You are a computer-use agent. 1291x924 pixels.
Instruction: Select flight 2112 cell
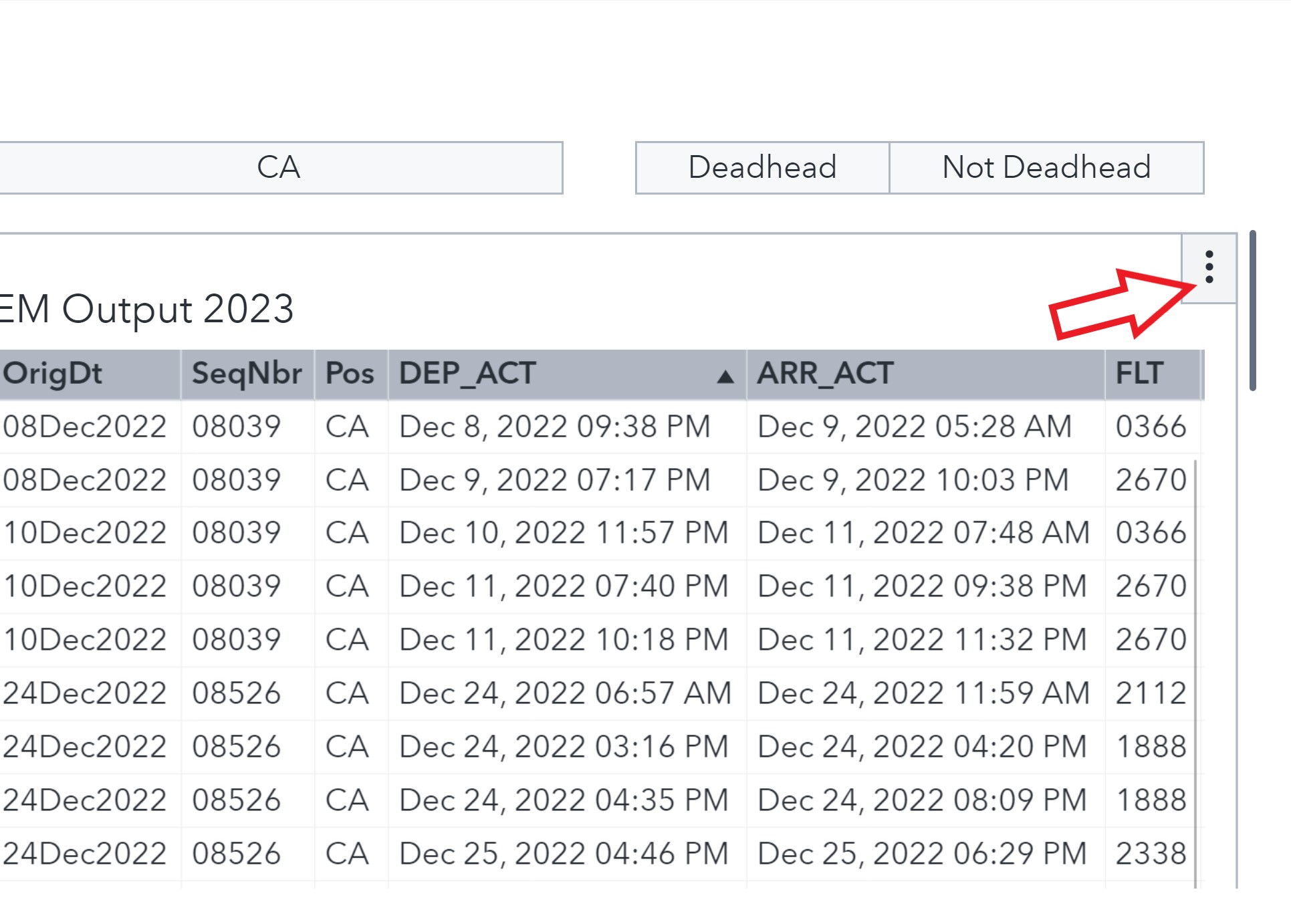pos(1151,693)
